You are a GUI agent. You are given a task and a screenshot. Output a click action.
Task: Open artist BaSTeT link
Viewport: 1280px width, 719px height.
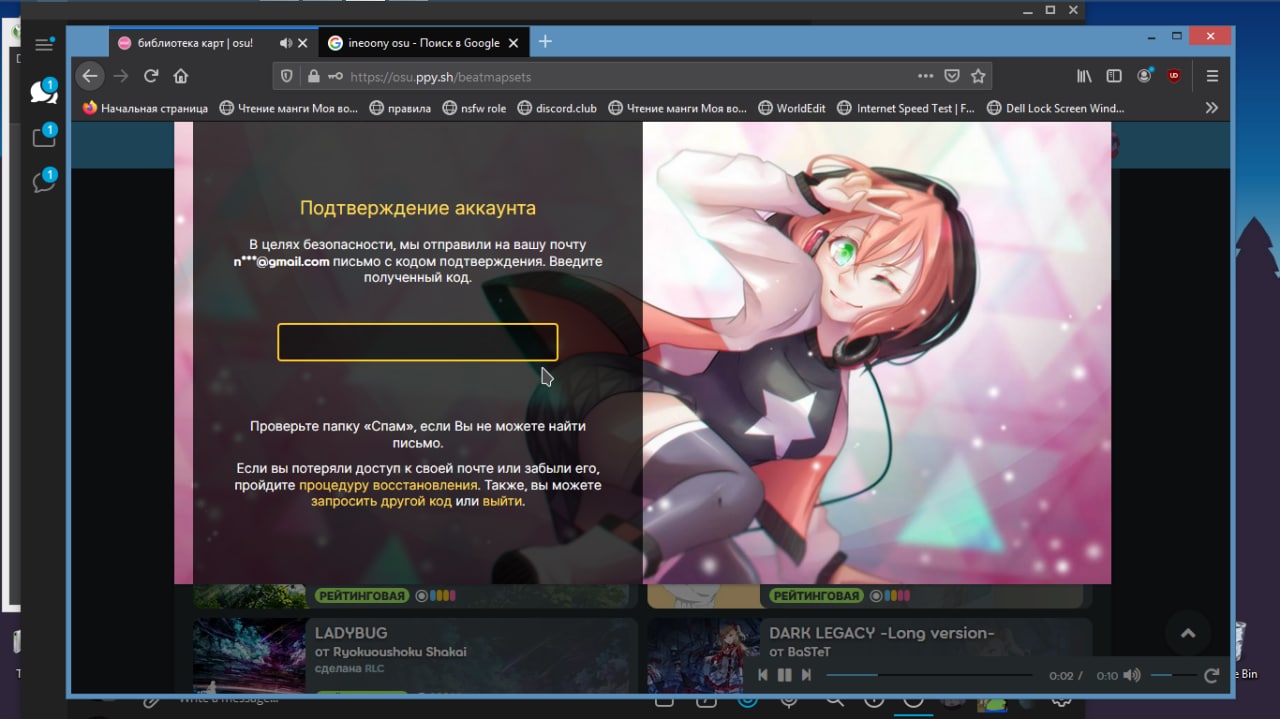pos(811,652)
